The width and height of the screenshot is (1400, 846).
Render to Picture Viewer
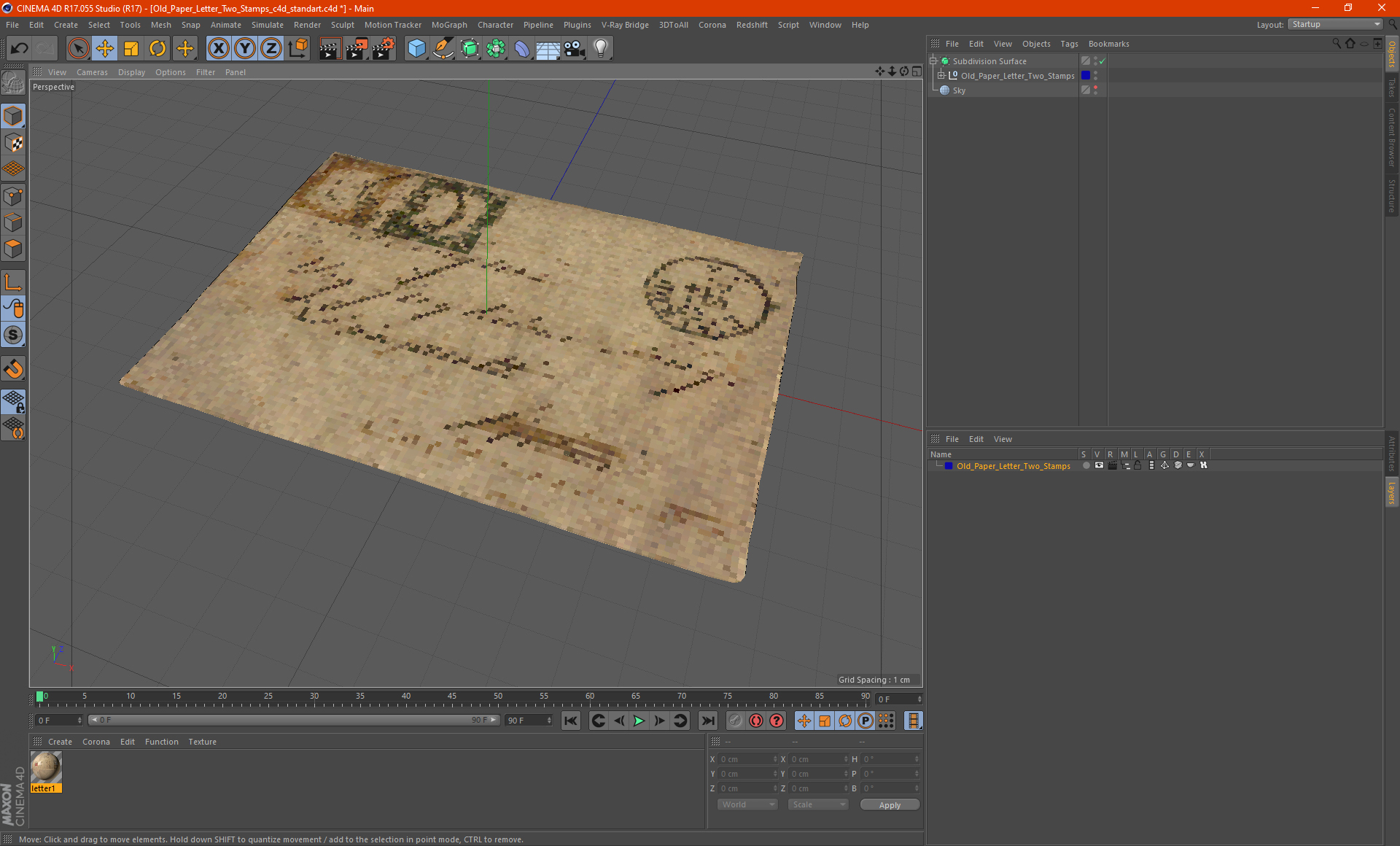(x=357, y=48)
